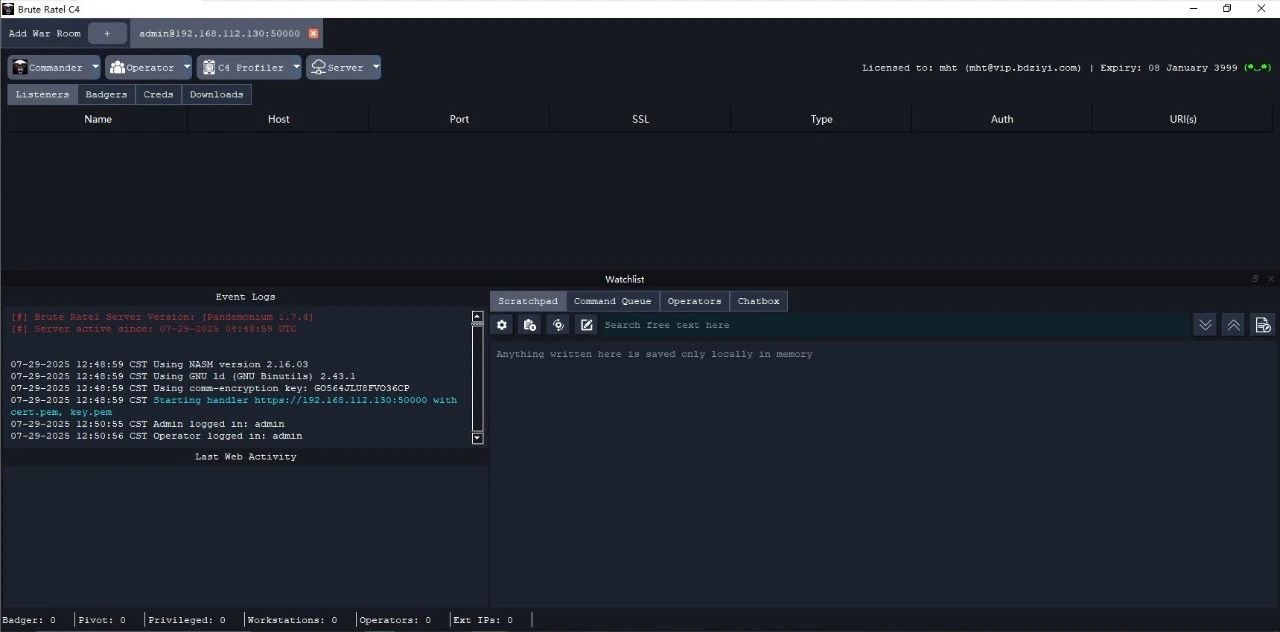Viewport: 1280px width, 632px height.
Task: Click the Server active since log line
Action: 154,329
